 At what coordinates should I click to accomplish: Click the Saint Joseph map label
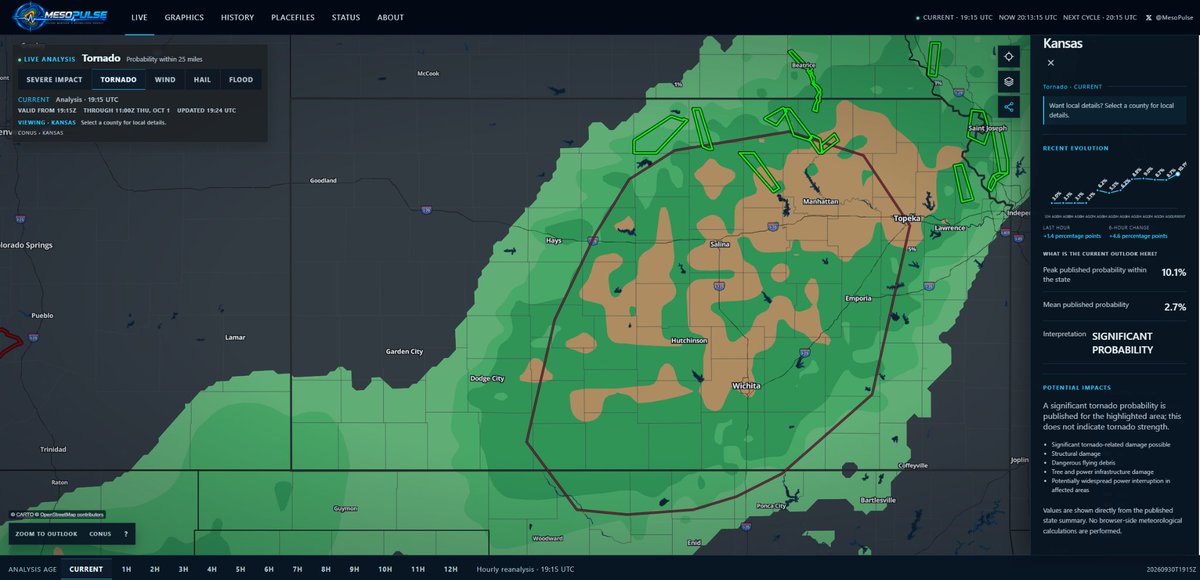[988, 128]
